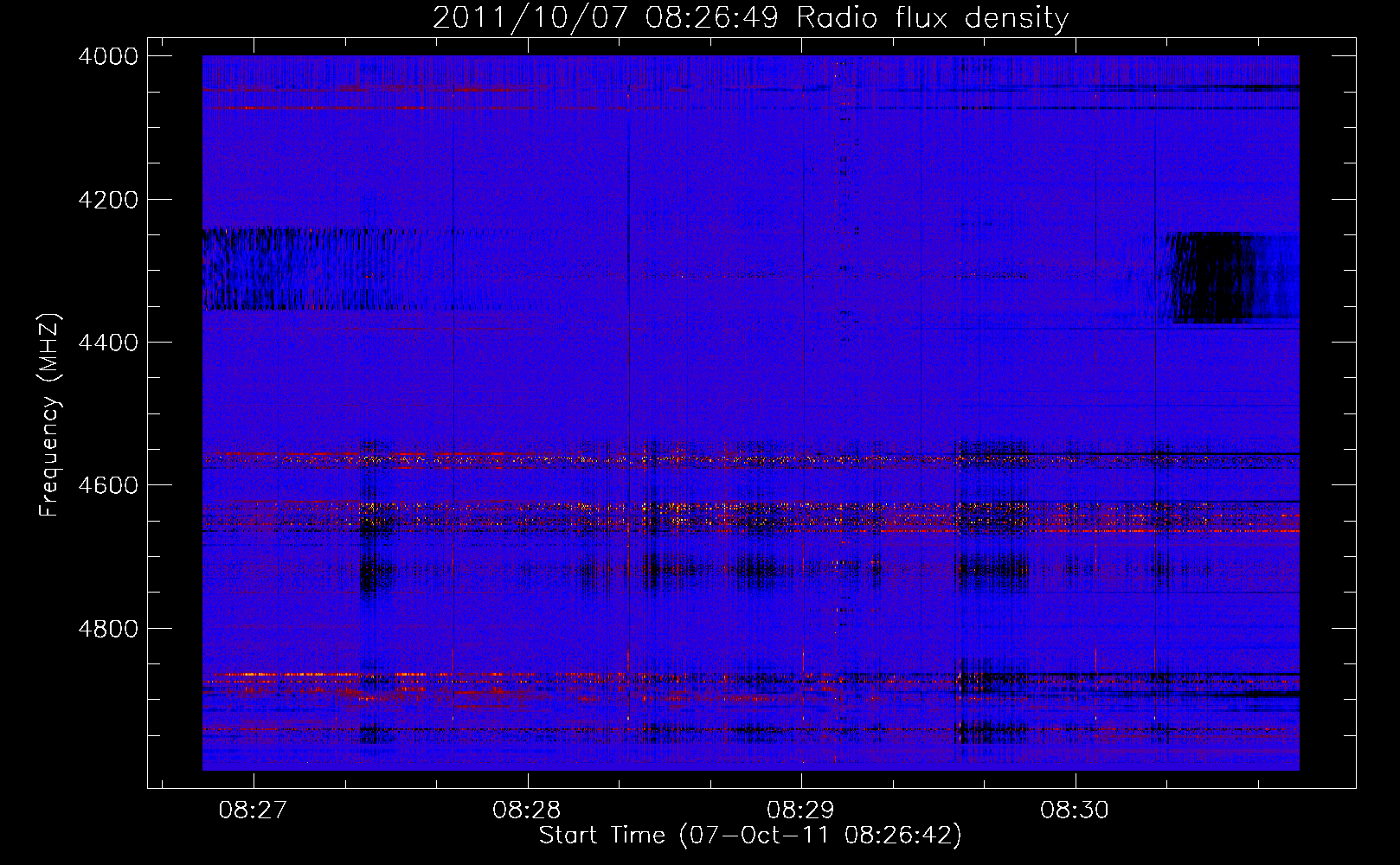Viewport: 1400px width, 865px height.
Task: Click the 'Frequency (MHZ)' axis title
Action: click(x=50, y=415)
